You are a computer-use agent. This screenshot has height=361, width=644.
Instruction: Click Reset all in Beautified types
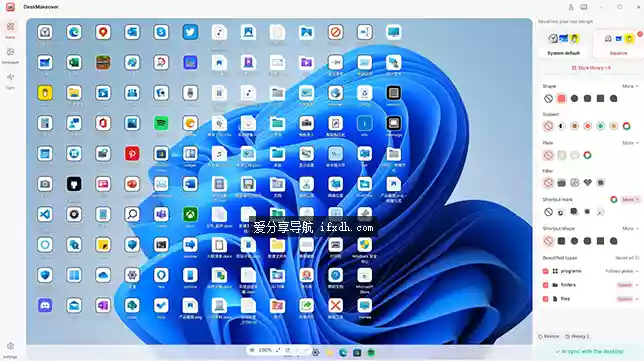[x=627, y=258]
